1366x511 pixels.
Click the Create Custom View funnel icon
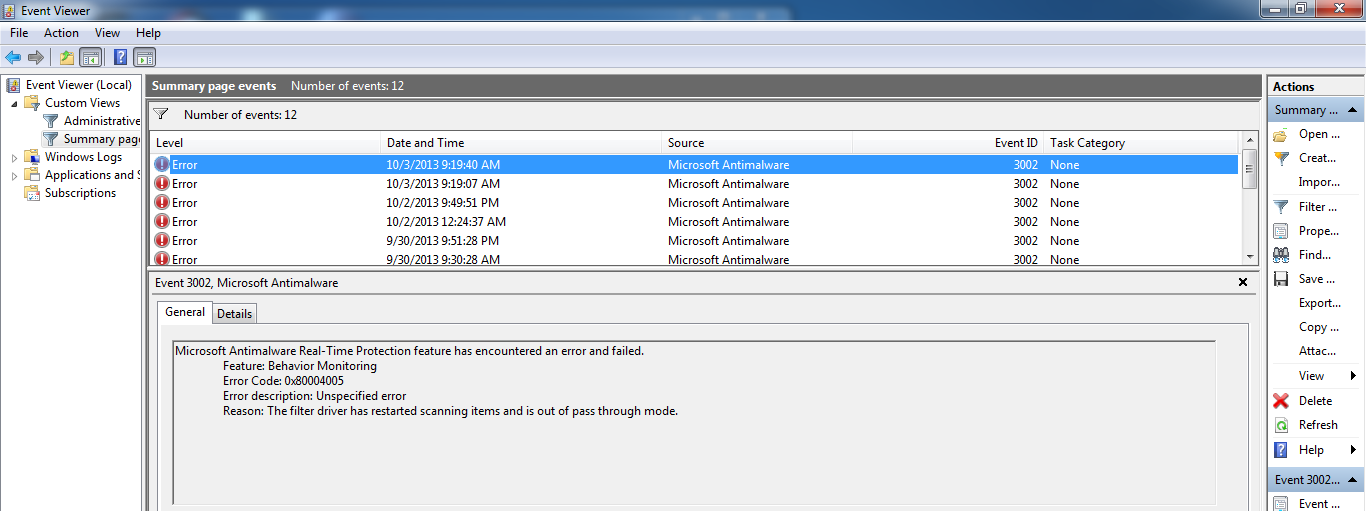coord(1281,158)
